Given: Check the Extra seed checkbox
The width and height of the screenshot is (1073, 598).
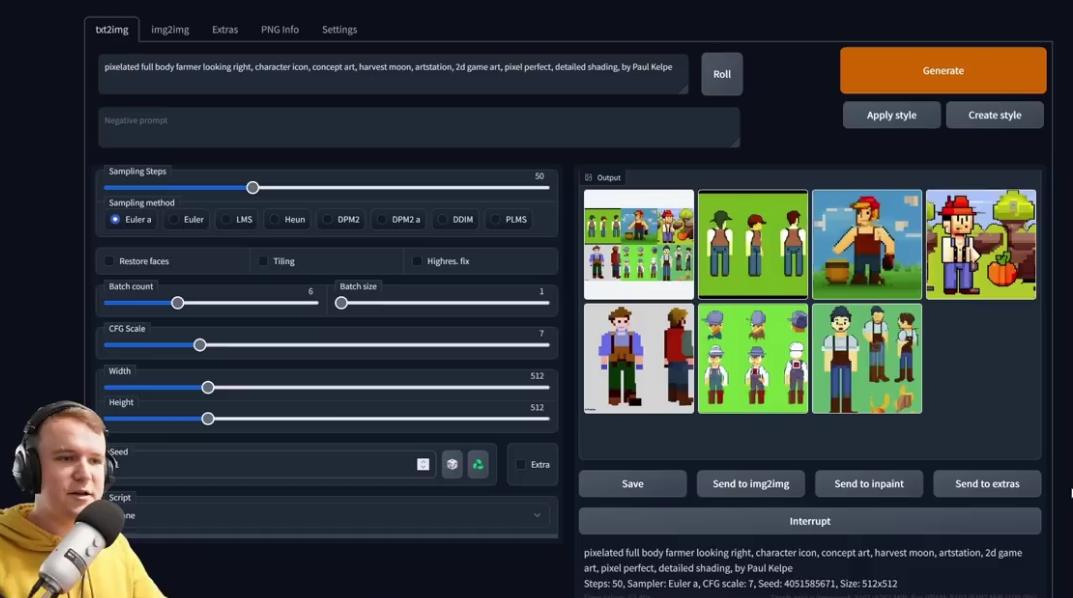Looking at the screenshot, I should [x=521, y=464].
